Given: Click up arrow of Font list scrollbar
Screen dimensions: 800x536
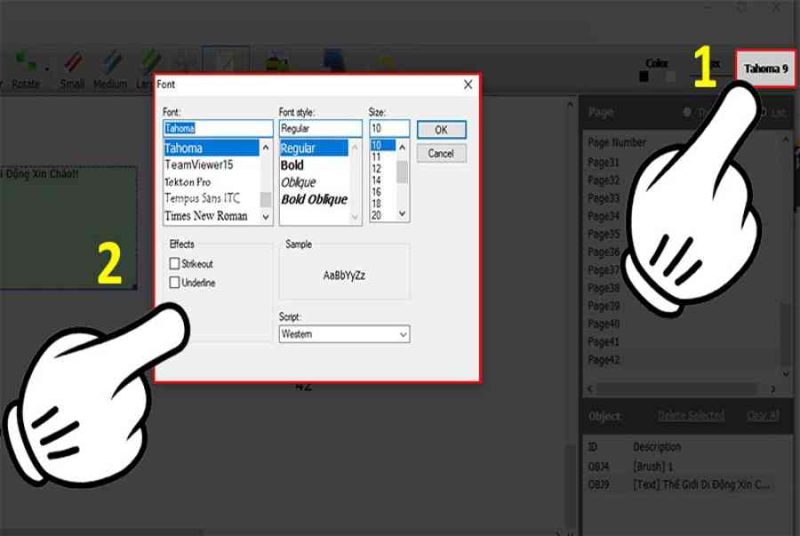Looking at the screenshot, I should point(266,147).
